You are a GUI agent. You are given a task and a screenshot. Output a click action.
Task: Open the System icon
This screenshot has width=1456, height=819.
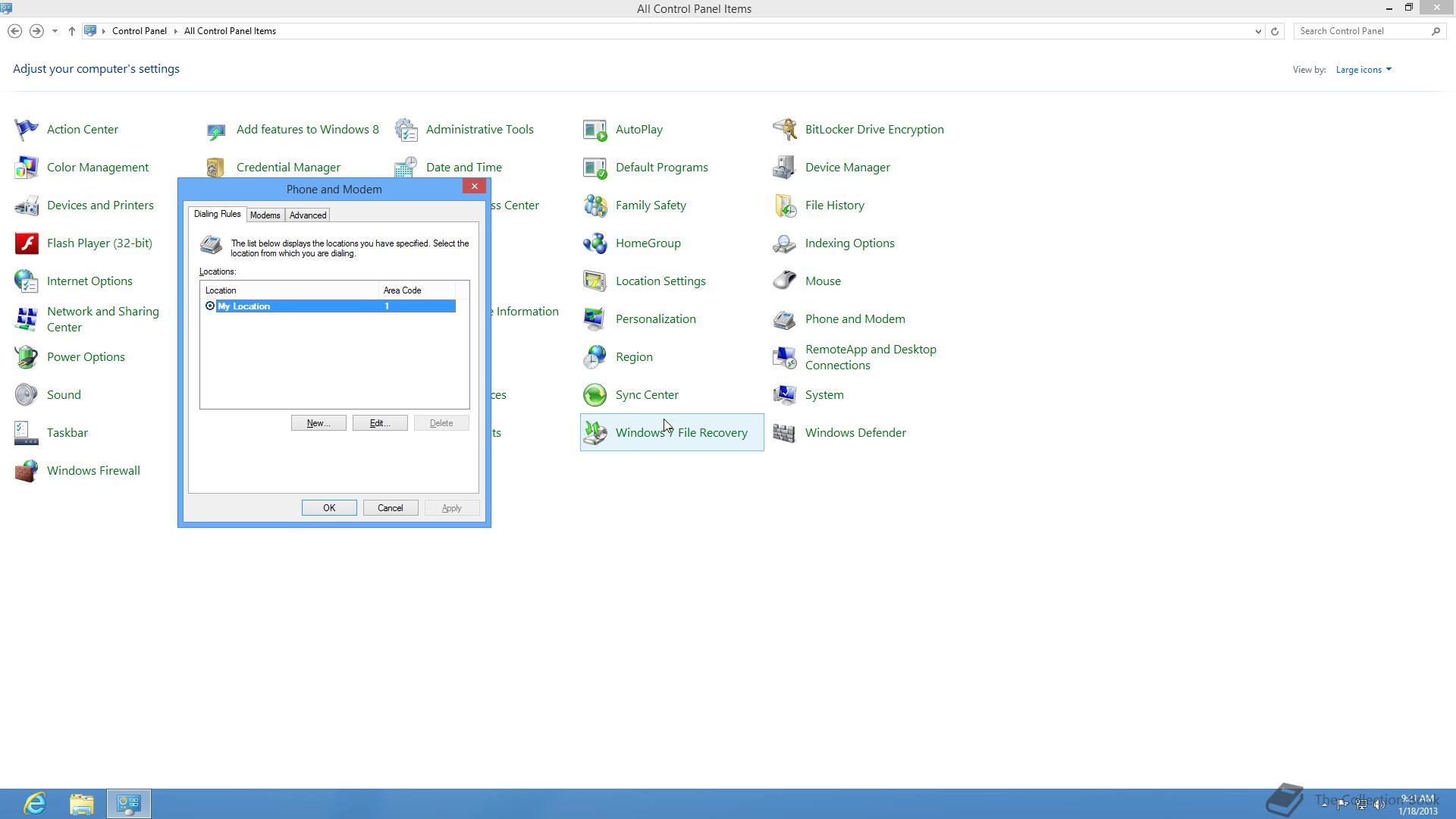785,395
